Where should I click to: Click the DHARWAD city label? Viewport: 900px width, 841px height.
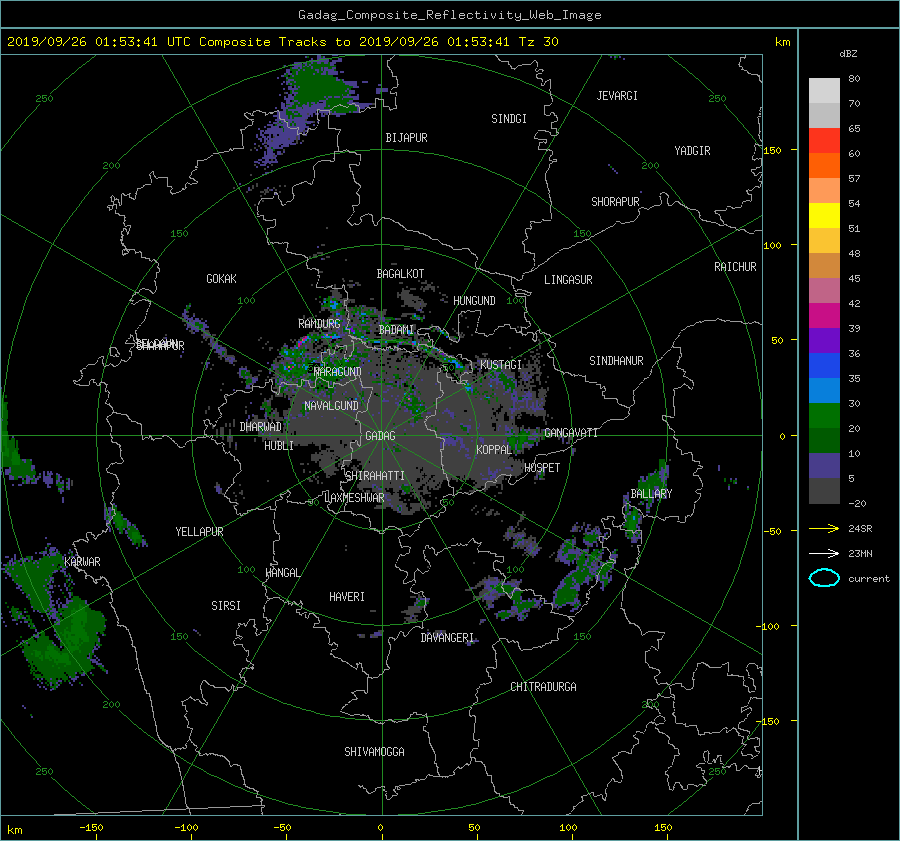(261, 427)
